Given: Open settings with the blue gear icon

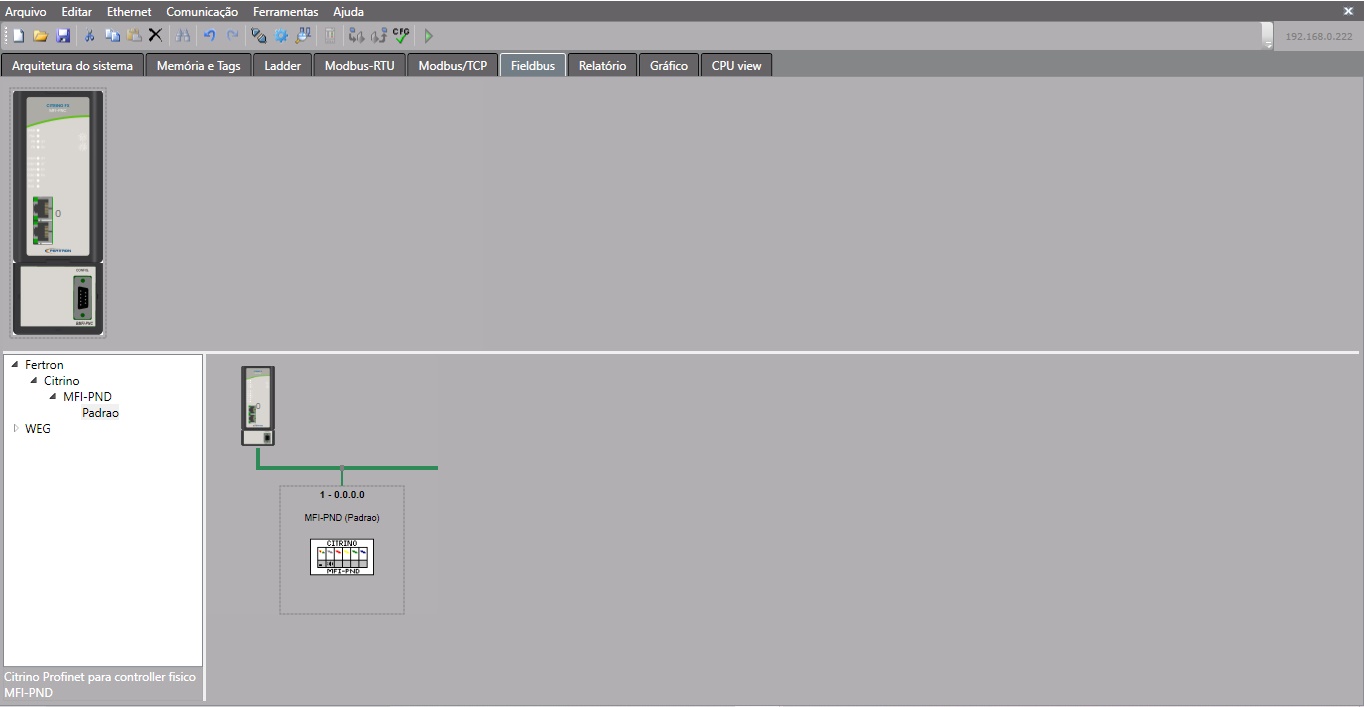Looking at the screenshot, I should click(281, 36).
